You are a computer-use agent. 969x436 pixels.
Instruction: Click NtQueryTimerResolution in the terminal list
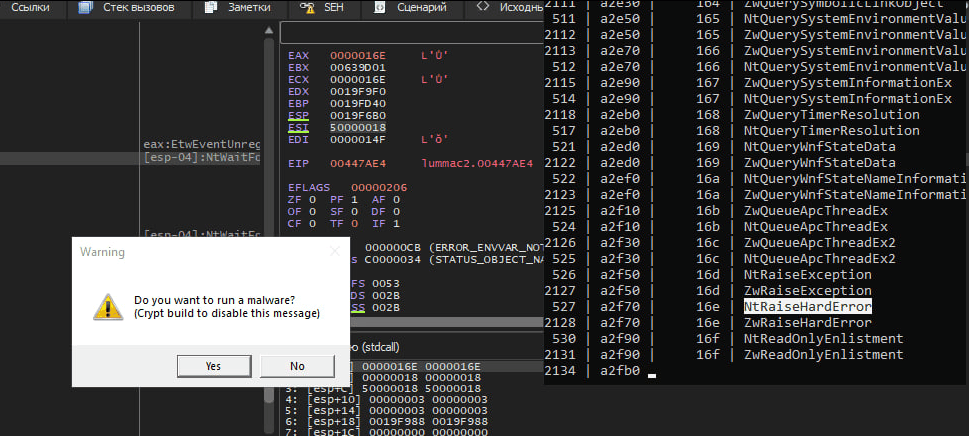point(832,130)
